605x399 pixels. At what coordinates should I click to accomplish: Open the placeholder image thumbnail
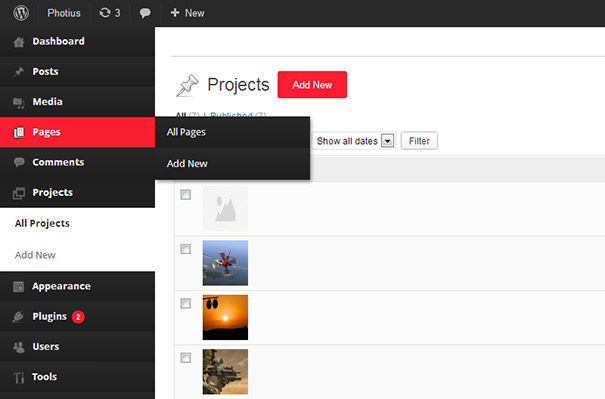coord(225,208)
